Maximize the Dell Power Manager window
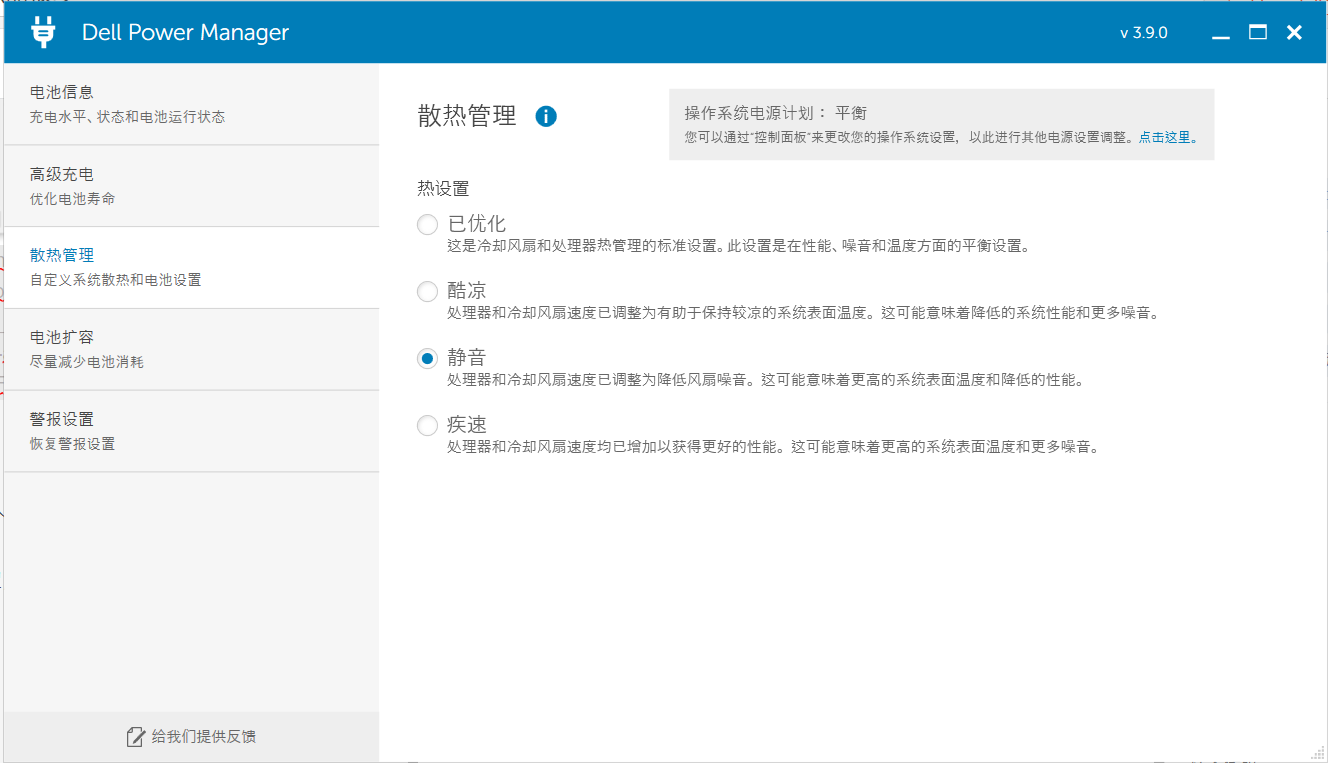Viewport: 1328px width, 763px height. [x=1258, y=33]
